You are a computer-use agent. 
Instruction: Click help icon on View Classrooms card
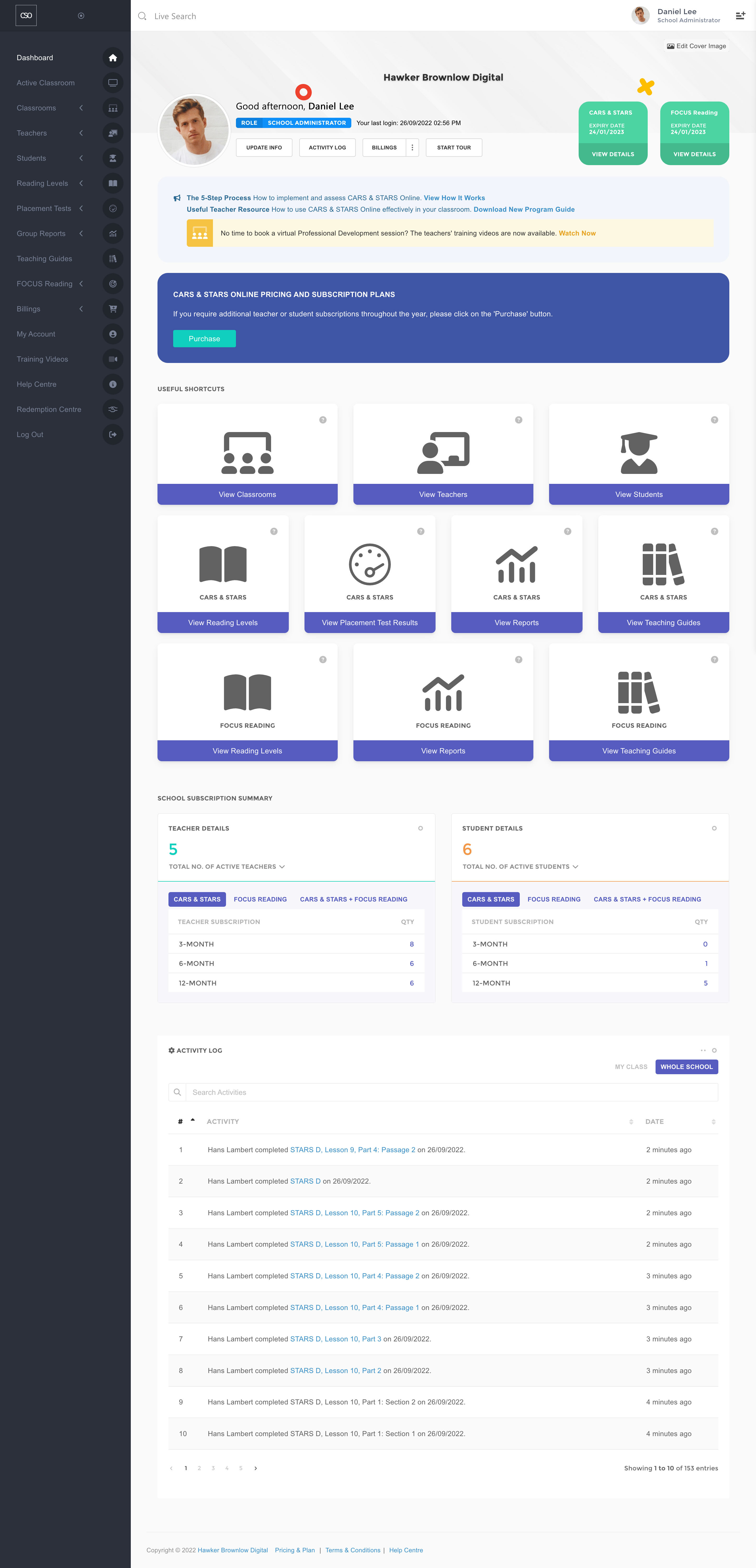(323, 420)
